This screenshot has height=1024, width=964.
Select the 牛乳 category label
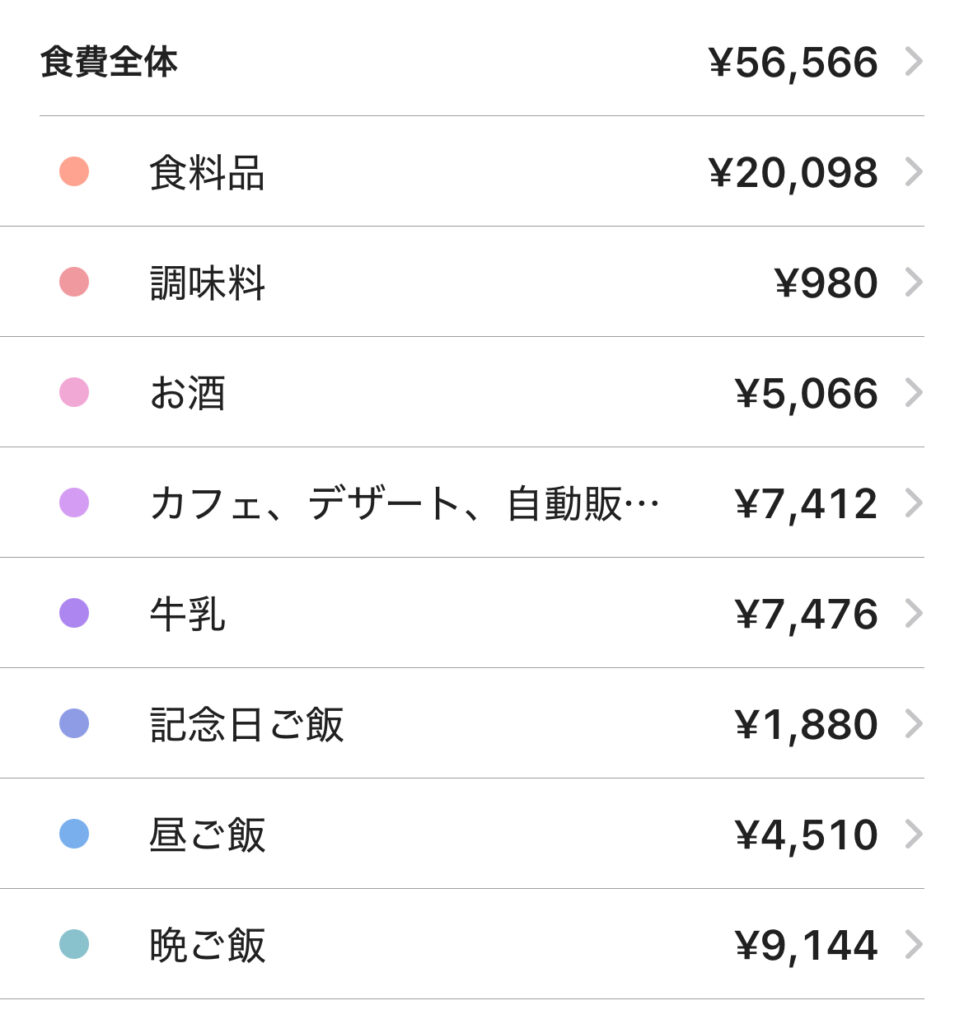point(187,614)
